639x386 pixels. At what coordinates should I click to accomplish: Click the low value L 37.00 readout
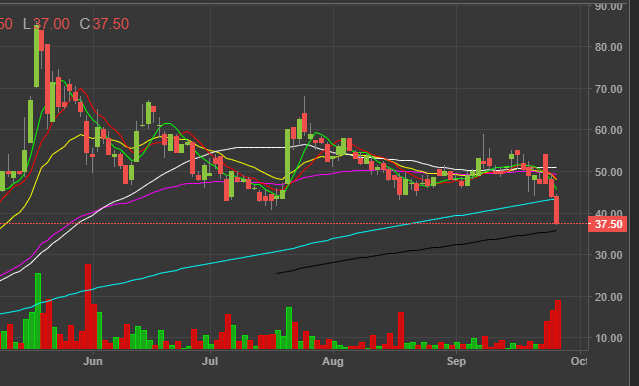pos(46,24)
